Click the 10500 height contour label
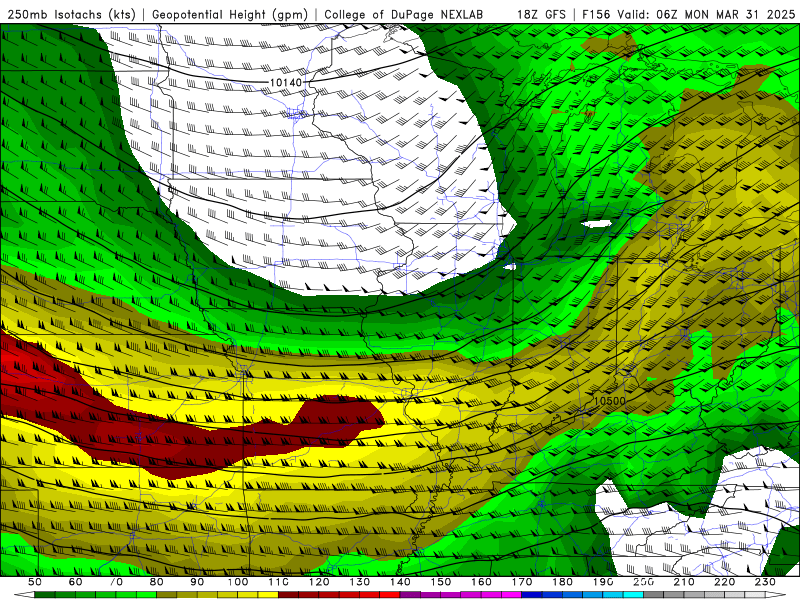The height and width of the screenshot is (600, 800). 610,401
